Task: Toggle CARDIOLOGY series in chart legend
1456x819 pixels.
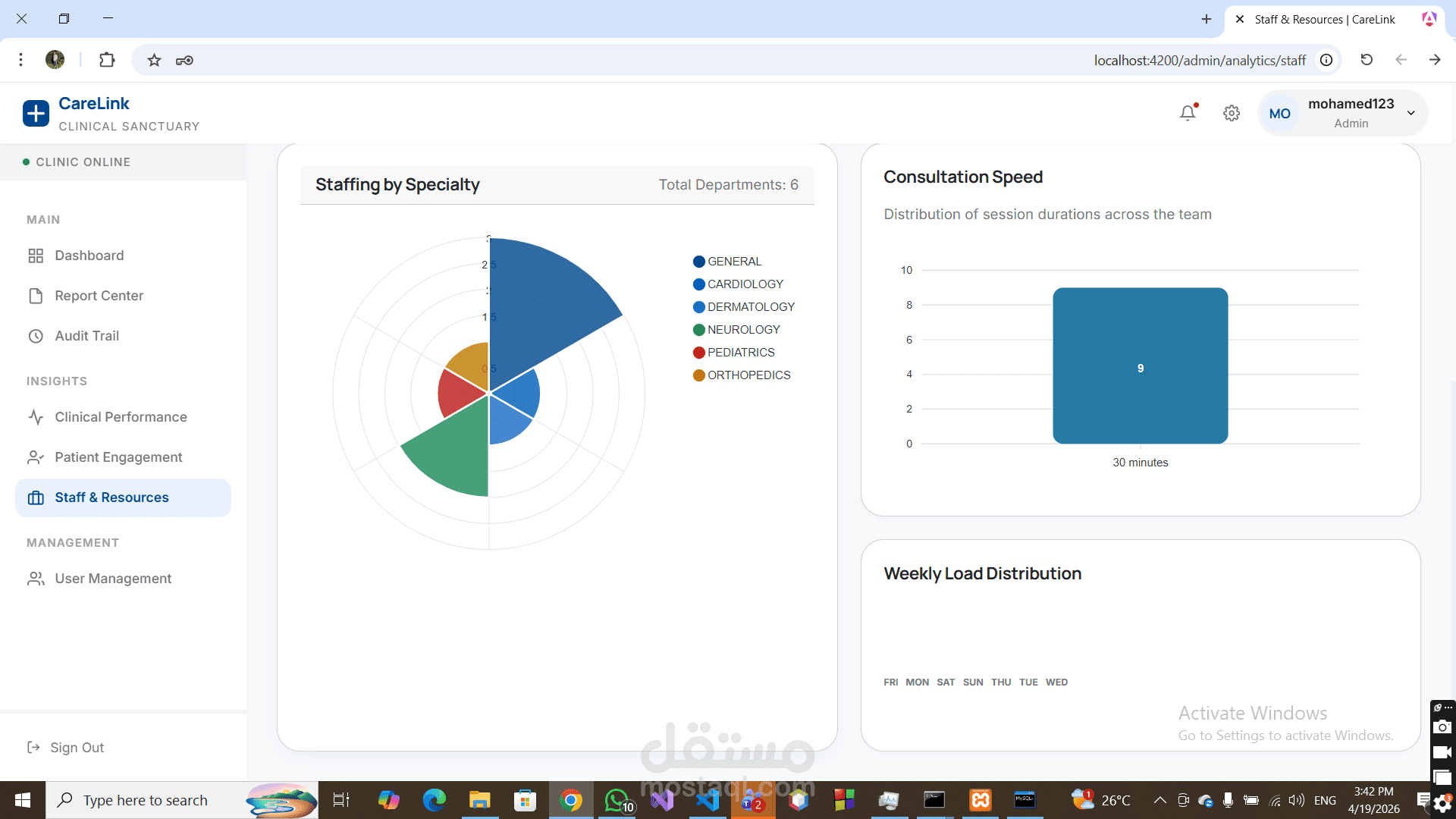Action: [745, 284]
